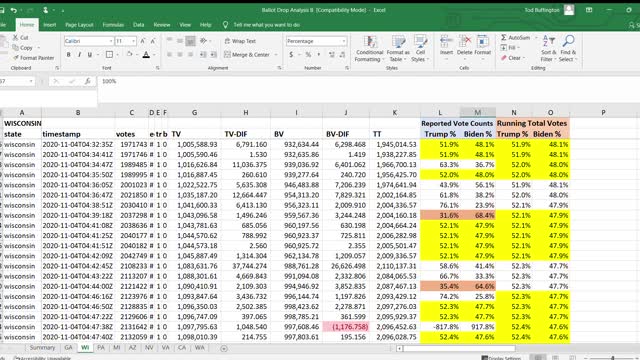Click the Tell me what you want to do box
The image size is (640, 360).
(x=267, y=25)
